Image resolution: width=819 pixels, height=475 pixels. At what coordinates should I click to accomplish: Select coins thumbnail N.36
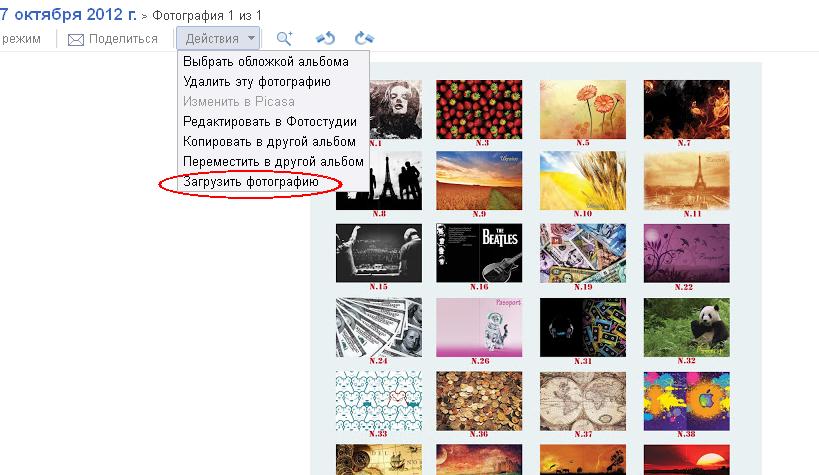click(x=479, y=401)
